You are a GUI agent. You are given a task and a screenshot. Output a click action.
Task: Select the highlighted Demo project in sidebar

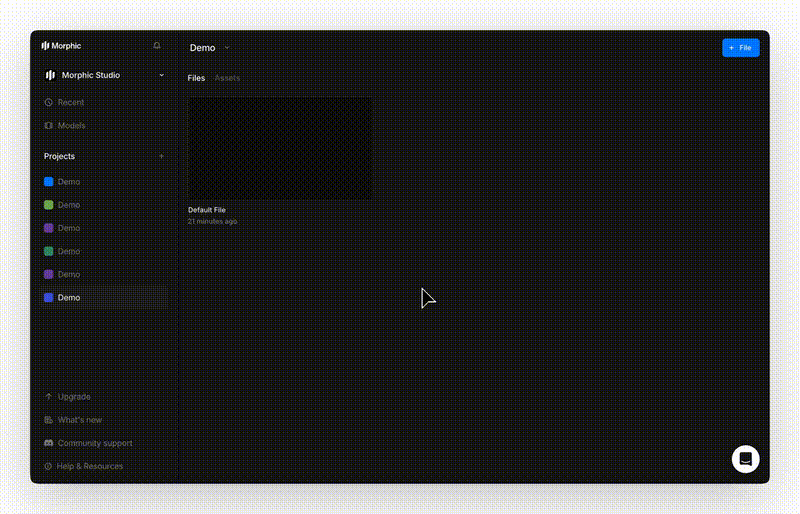(x=68, y=298)
